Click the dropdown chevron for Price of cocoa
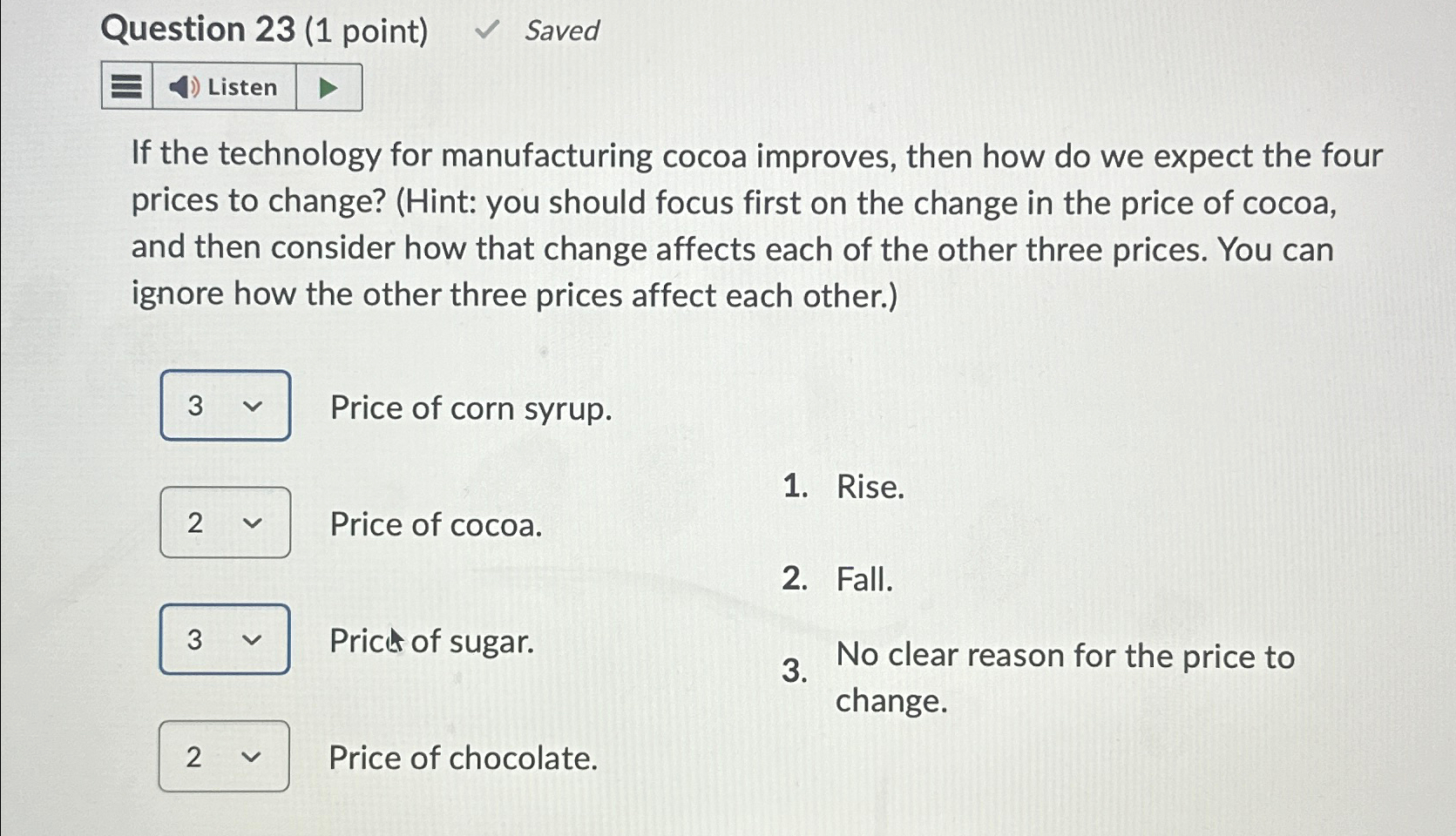 coord(253,522)
